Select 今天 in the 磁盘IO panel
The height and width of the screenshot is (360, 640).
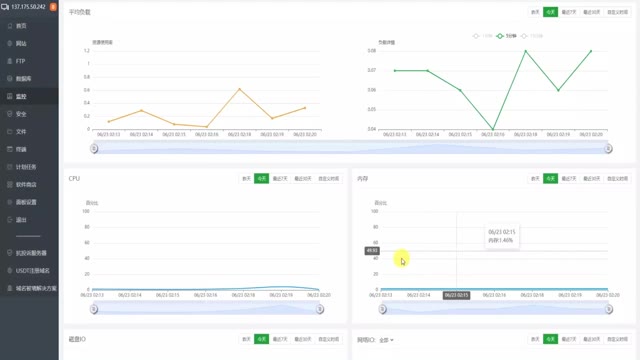pos(261,339)
